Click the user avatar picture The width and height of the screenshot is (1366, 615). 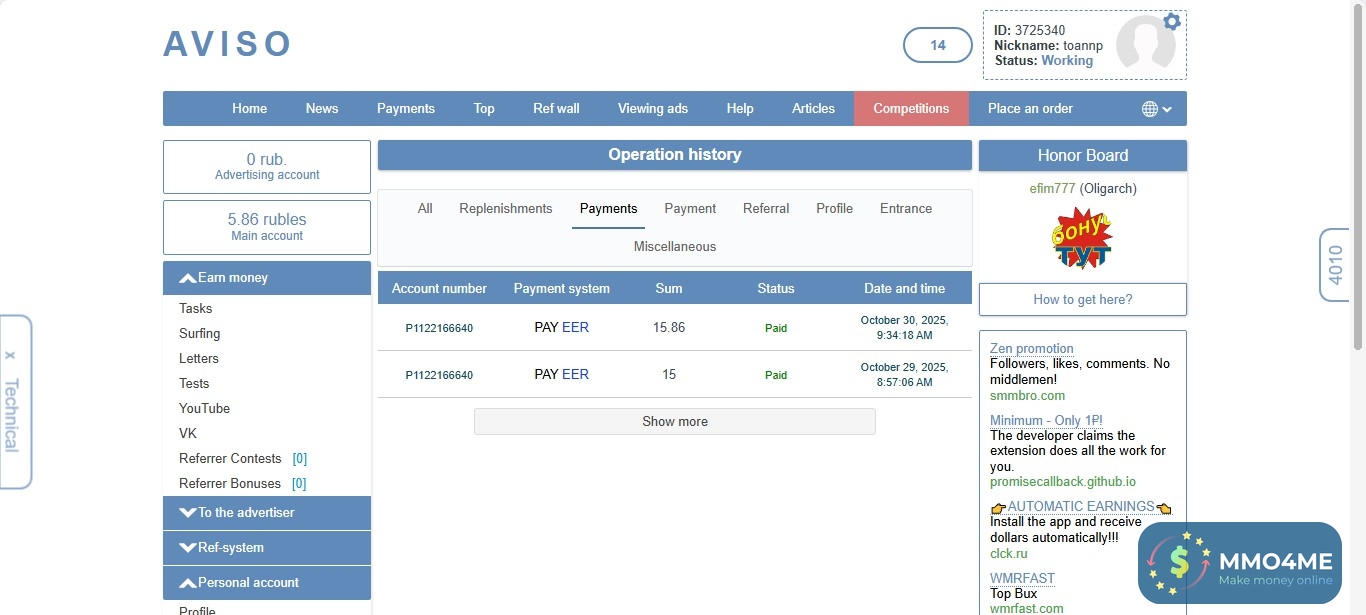pos(1145,44)
